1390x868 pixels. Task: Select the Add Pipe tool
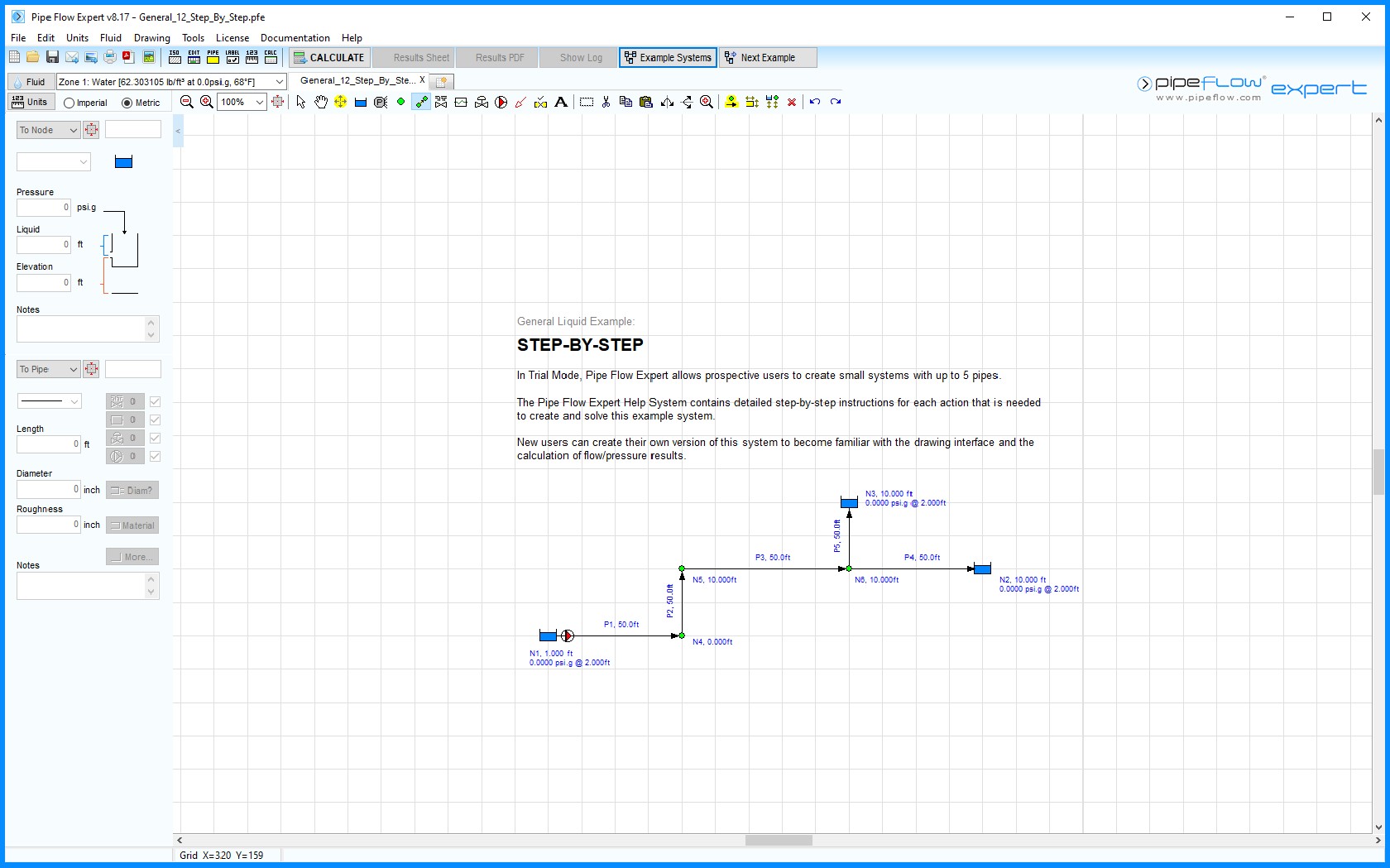click(x=421, y=102)
